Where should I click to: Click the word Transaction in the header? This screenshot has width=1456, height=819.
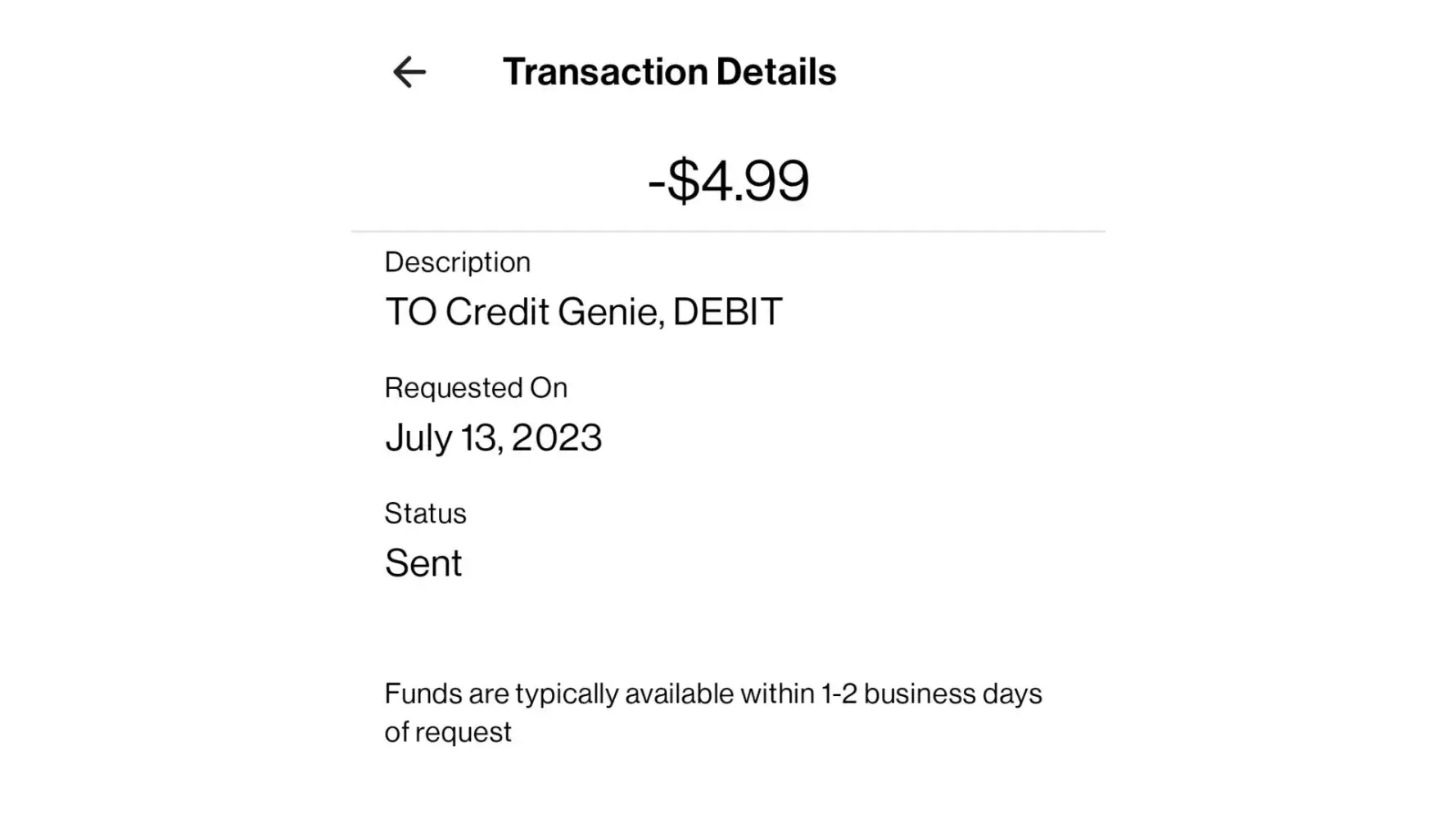point(604,72)
